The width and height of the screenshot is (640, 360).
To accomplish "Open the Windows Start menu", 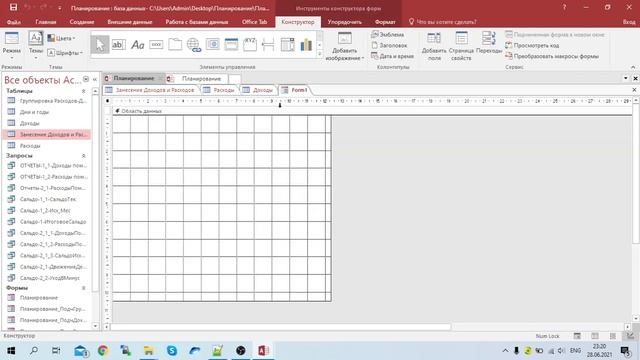I will [x=11, y=351].
